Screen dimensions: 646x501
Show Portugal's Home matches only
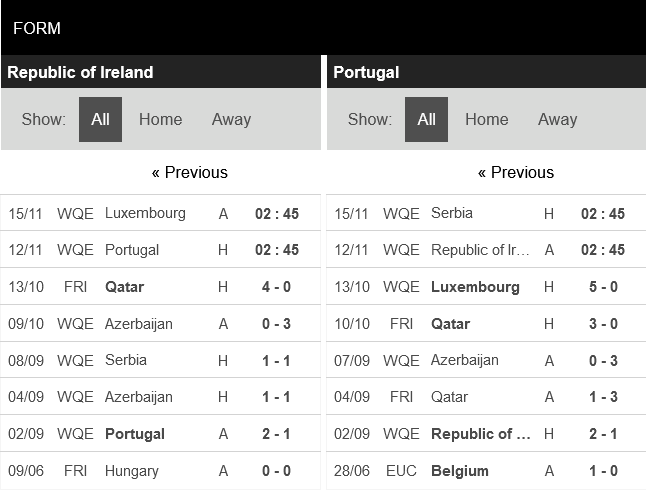click(486, 119)
